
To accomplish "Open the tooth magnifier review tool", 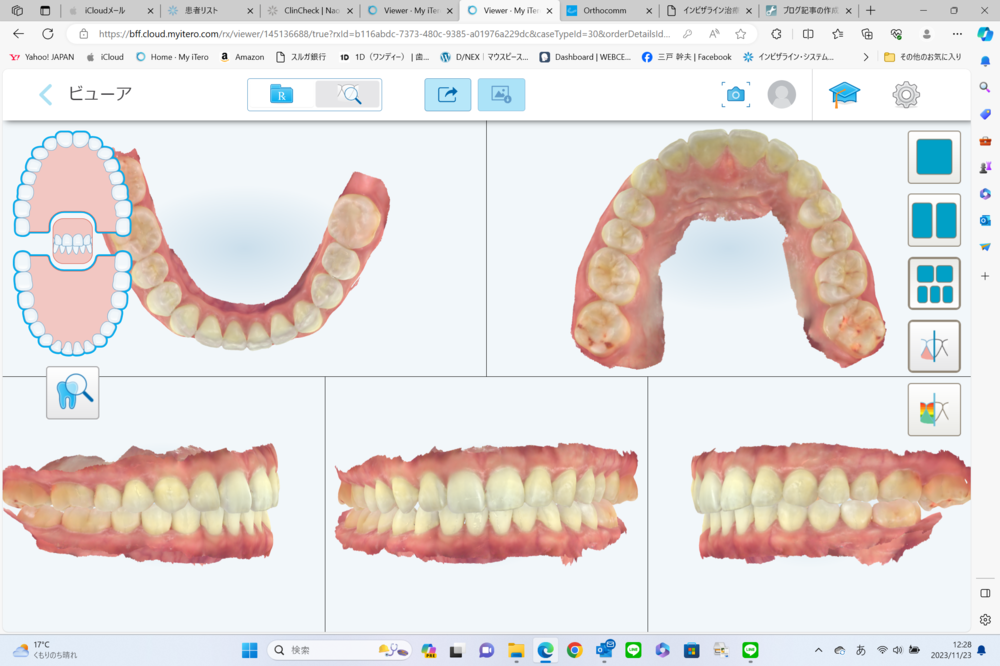I will point(72,392).
